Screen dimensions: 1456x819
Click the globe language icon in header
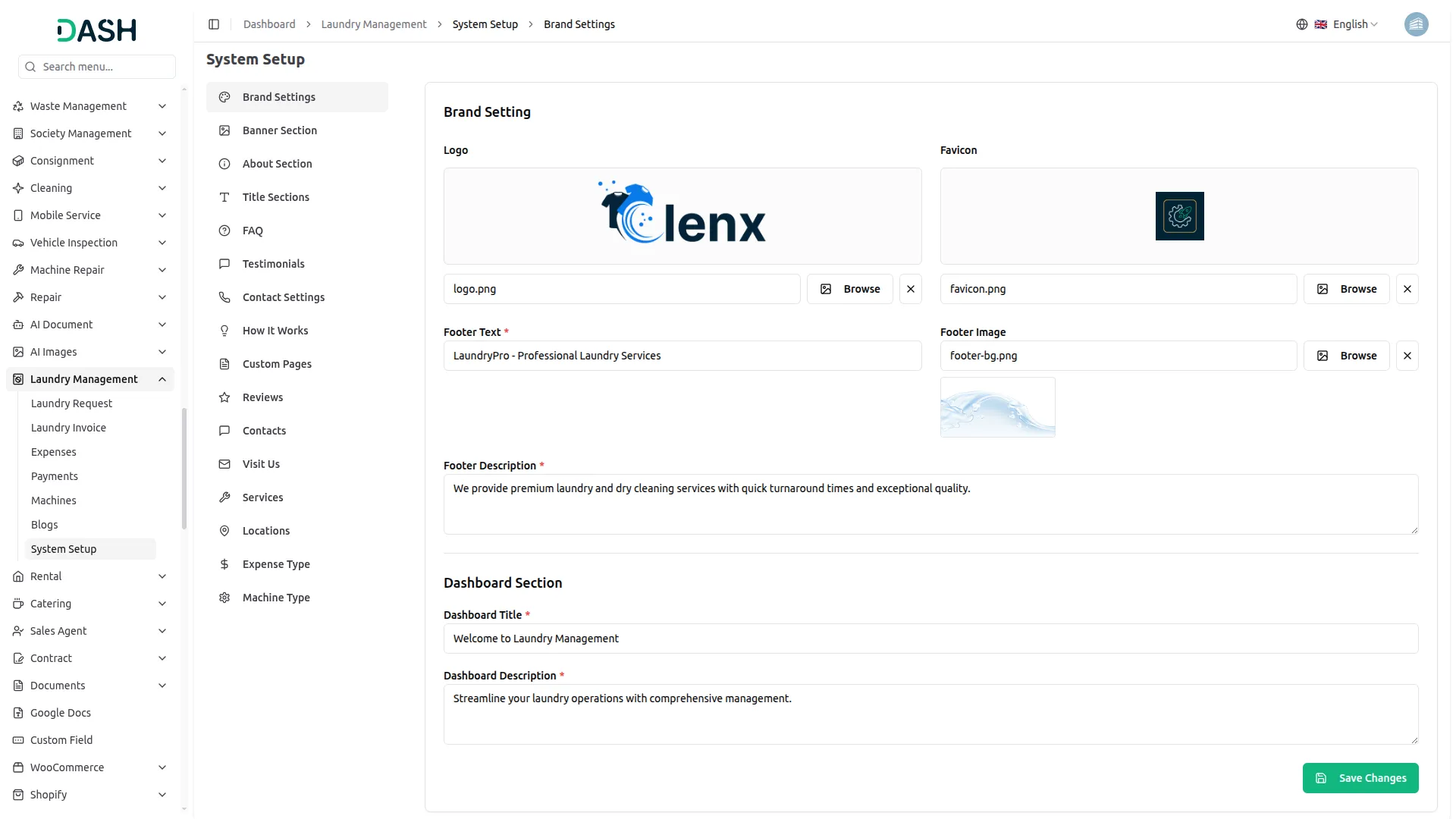coord(1301,24)
